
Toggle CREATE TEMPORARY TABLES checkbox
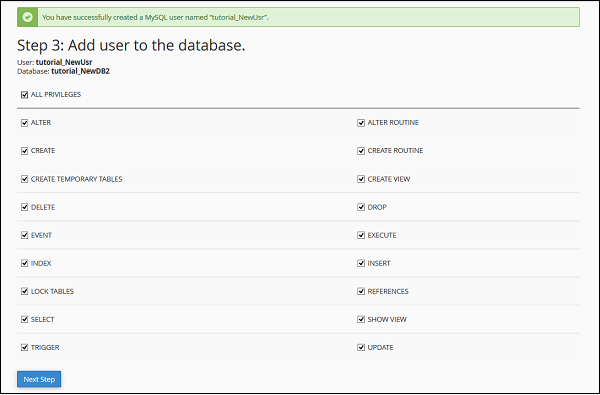tap(24, 179)
